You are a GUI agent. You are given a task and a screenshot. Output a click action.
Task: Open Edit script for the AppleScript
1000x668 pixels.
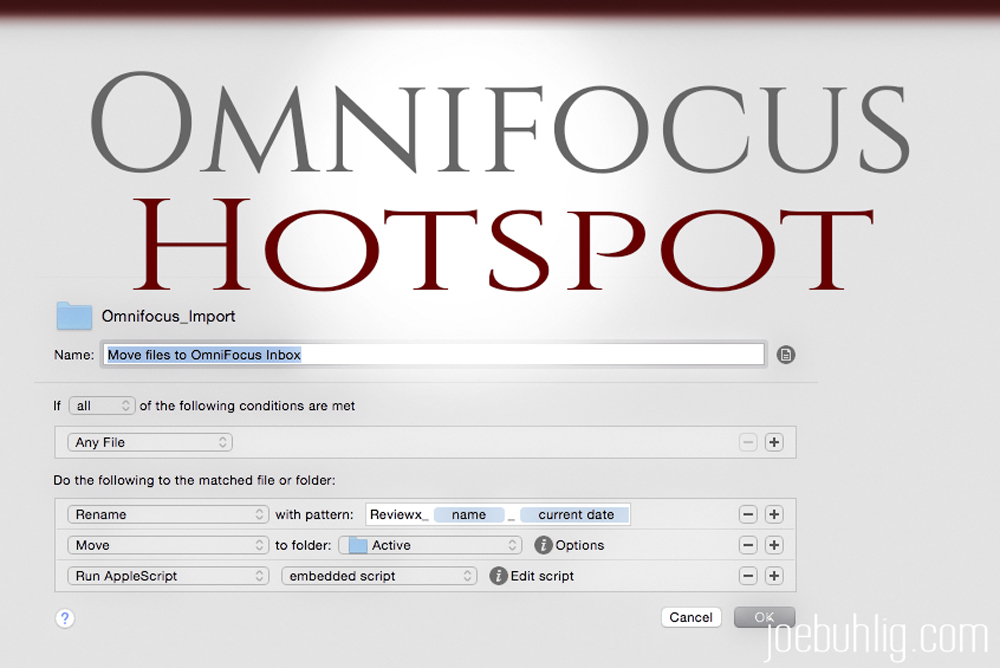[542, 575]
